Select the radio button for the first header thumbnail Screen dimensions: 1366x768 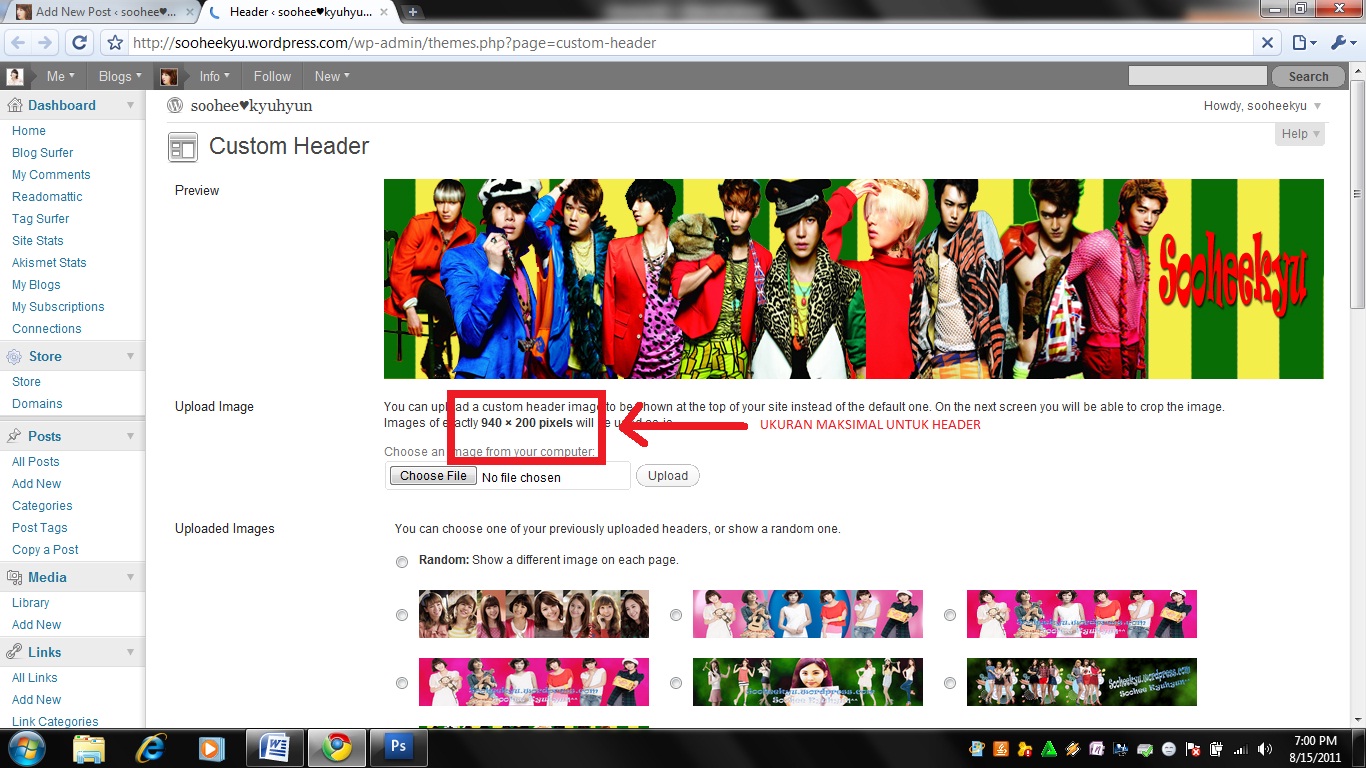pos(402,615)
